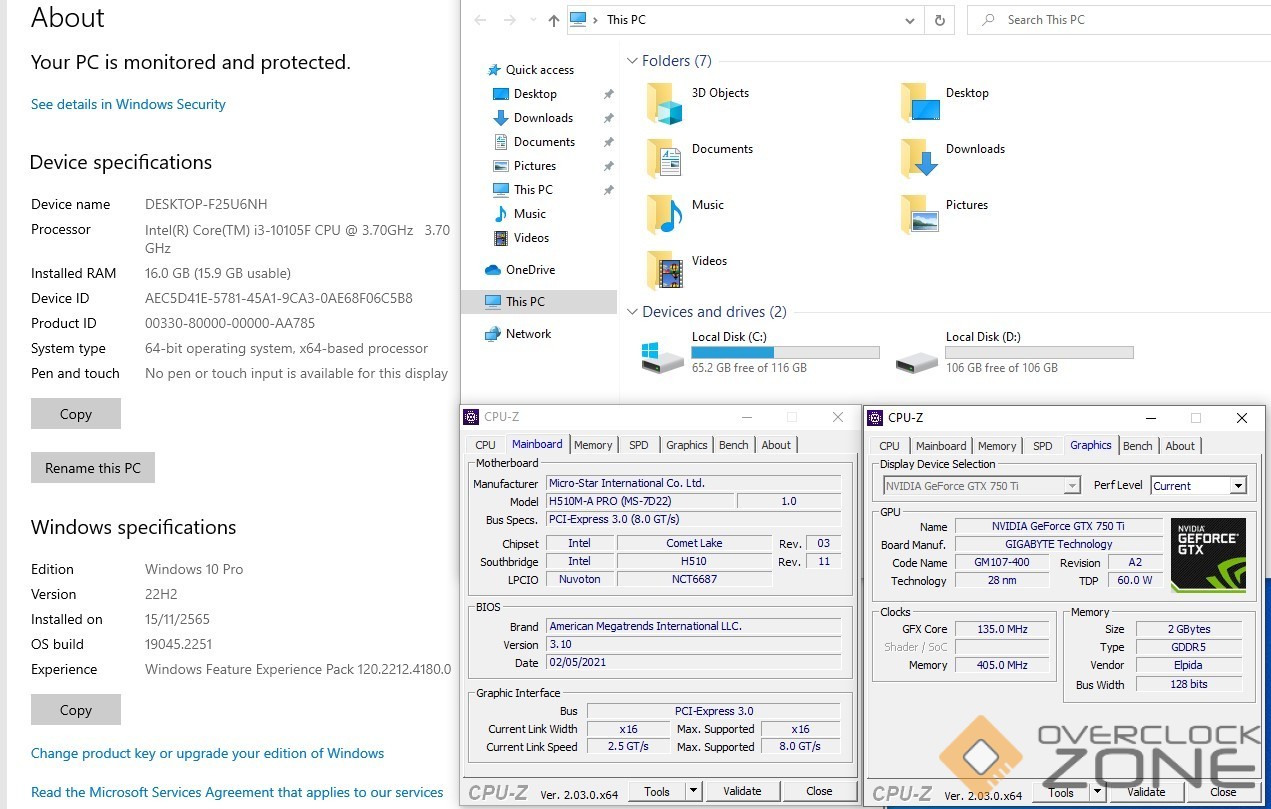Open Tools dropdown arrow in Mainboard window
Viewport: 1271px width, 809px height.
tap(693, 791)
